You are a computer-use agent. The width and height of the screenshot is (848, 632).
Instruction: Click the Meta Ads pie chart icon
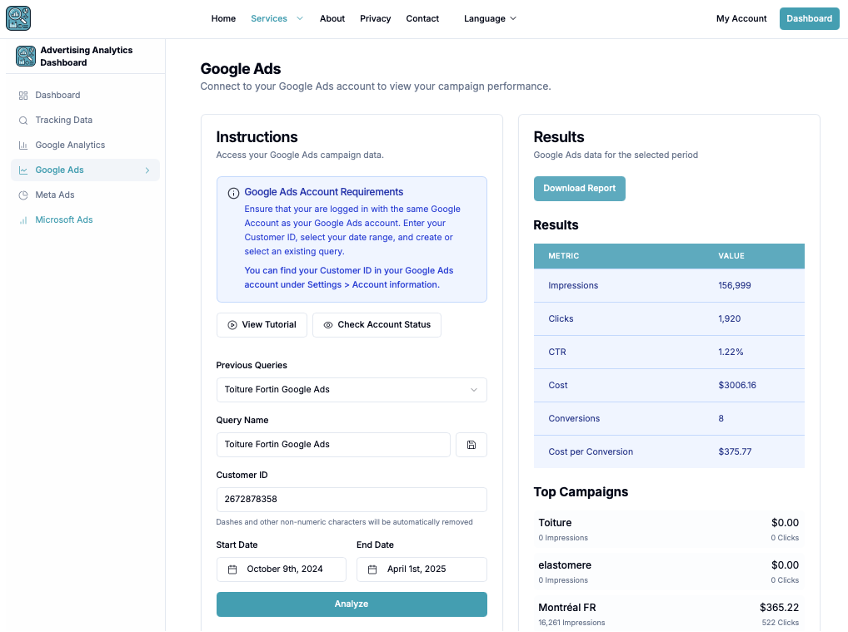click(23, 195)
